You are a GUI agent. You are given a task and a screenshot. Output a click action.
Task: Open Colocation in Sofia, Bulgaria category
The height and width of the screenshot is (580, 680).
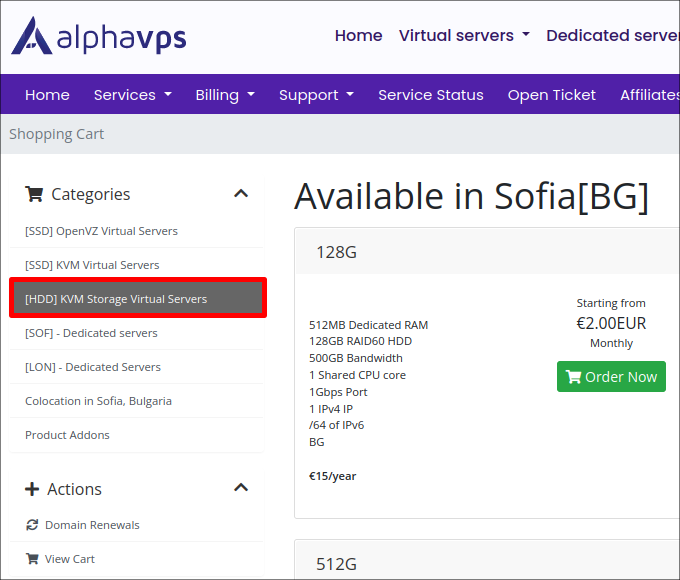pyautogui.click(x=137, y=401)
